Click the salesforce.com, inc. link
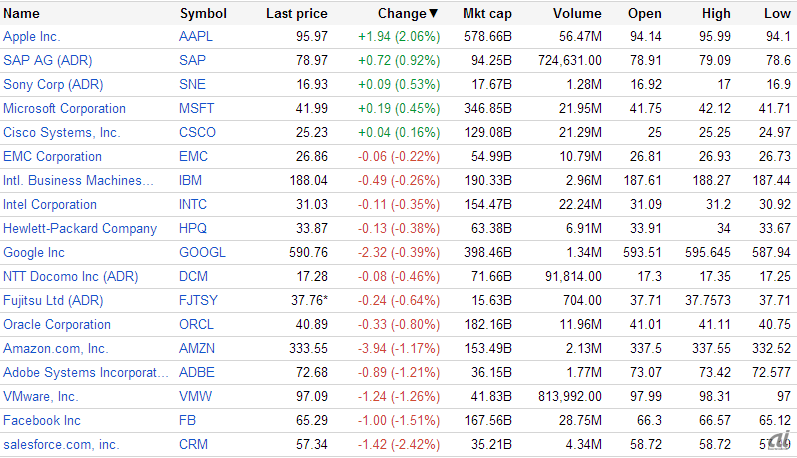 coord(61,445)
